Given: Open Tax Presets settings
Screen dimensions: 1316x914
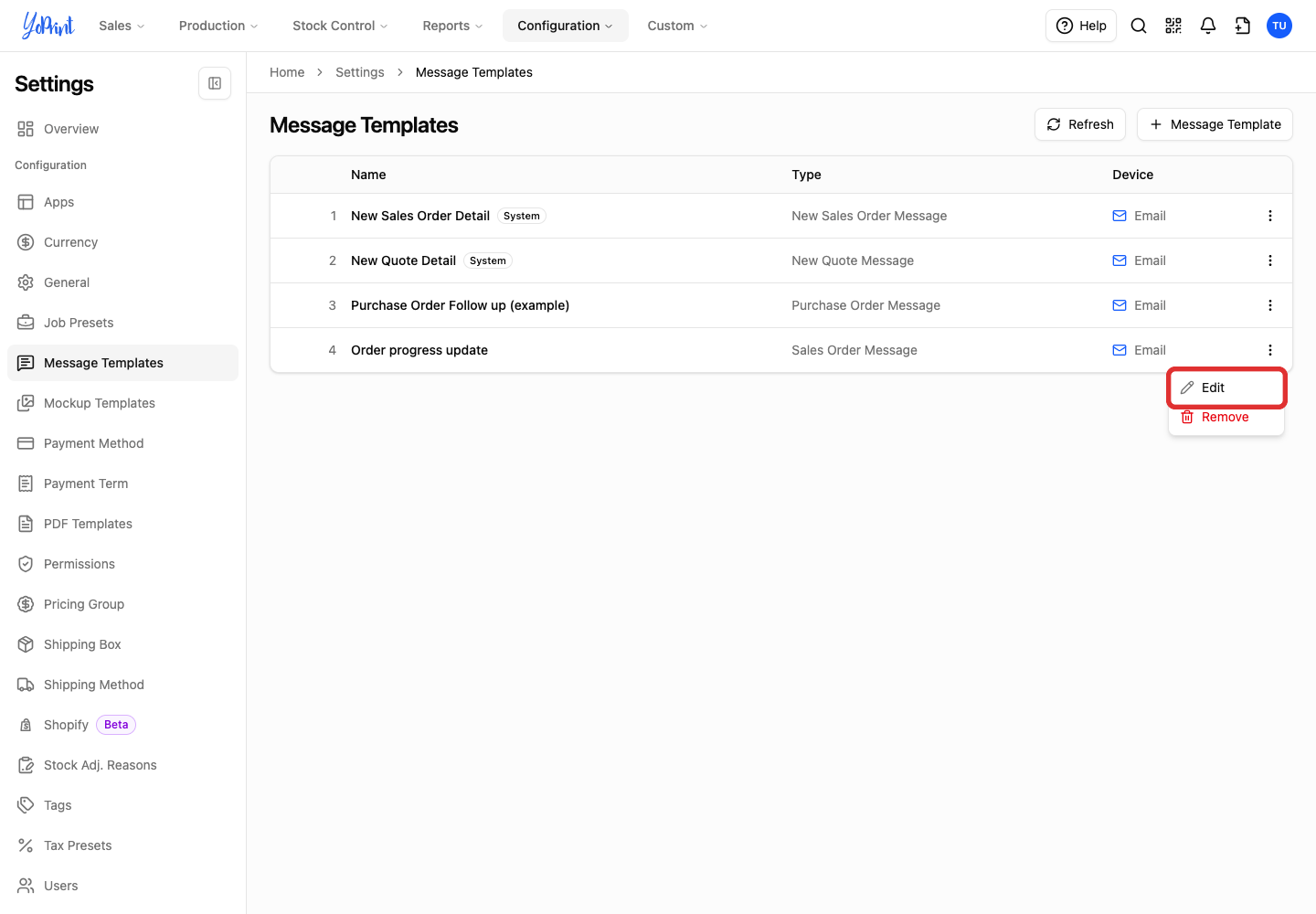Looking at the screenshot, I should [x=122, y=845].
